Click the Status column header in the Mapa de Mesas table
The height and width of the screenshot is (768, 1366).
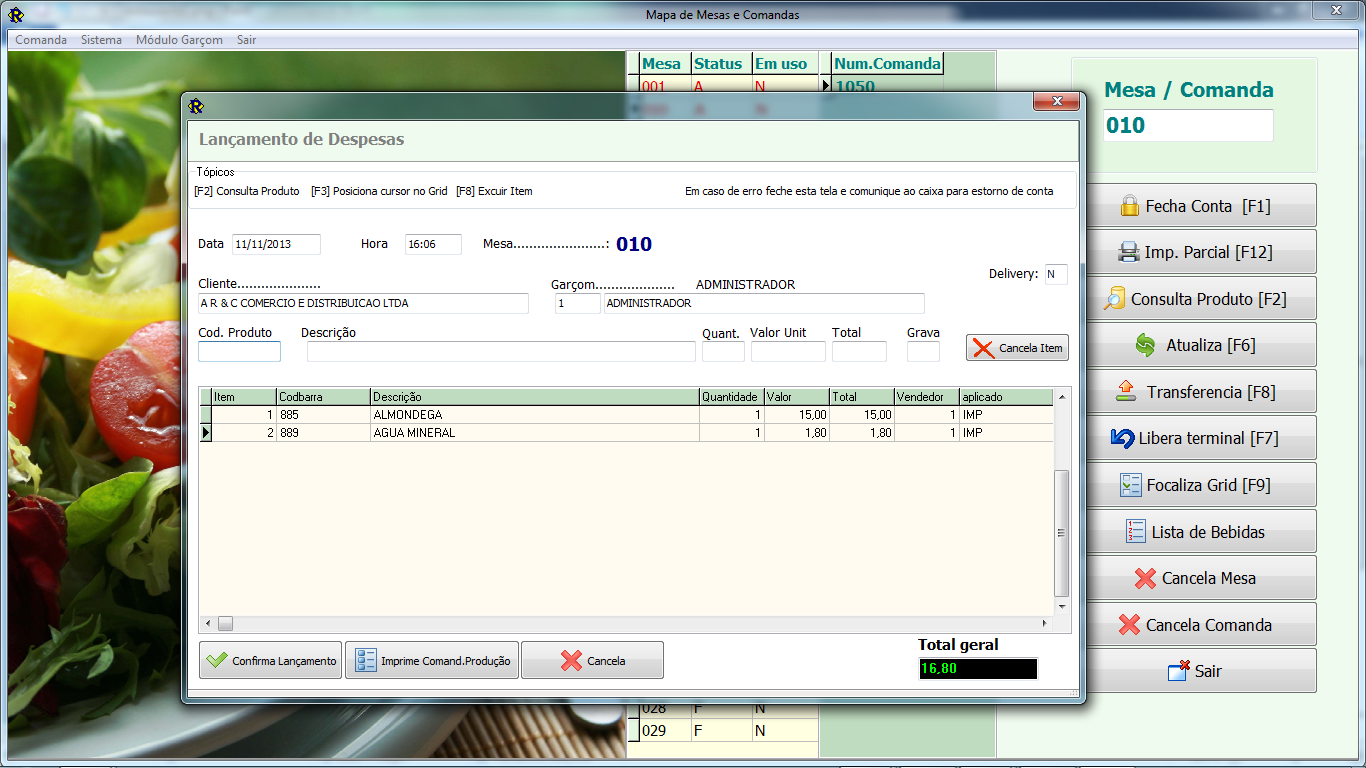[721, 64]
